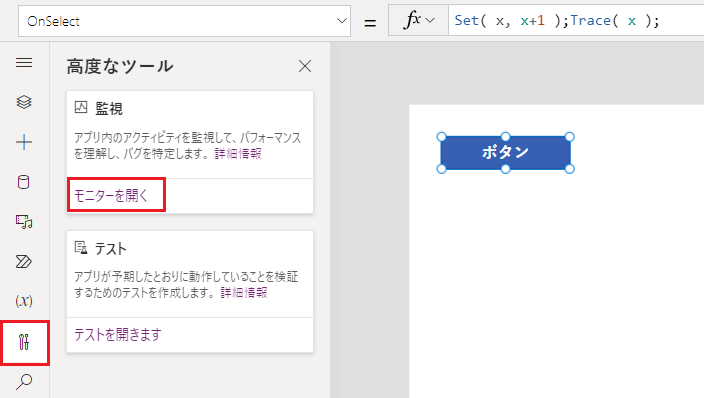Viewport: 704px width, 398px height.
Task: Open the Power Automate icon in the sidebar
Action: 24,261
